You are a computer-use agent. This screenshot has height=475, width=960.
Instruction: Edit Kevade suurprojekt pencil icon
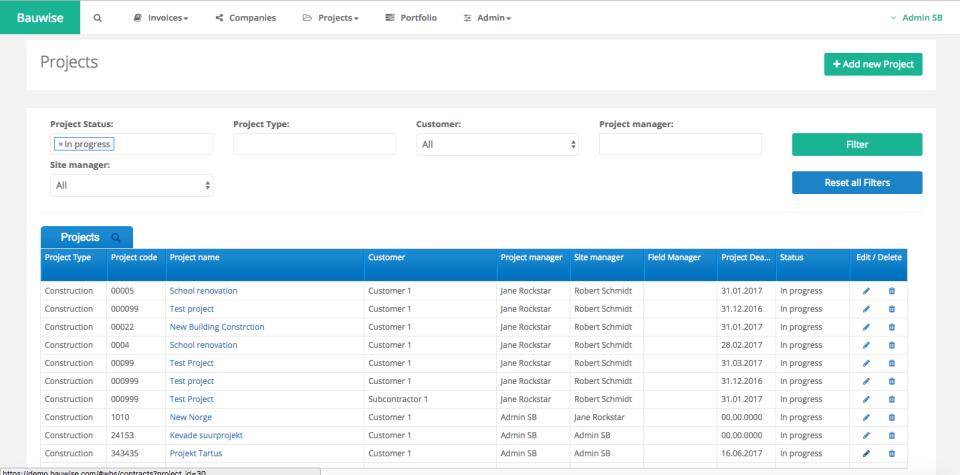point(866,435)
